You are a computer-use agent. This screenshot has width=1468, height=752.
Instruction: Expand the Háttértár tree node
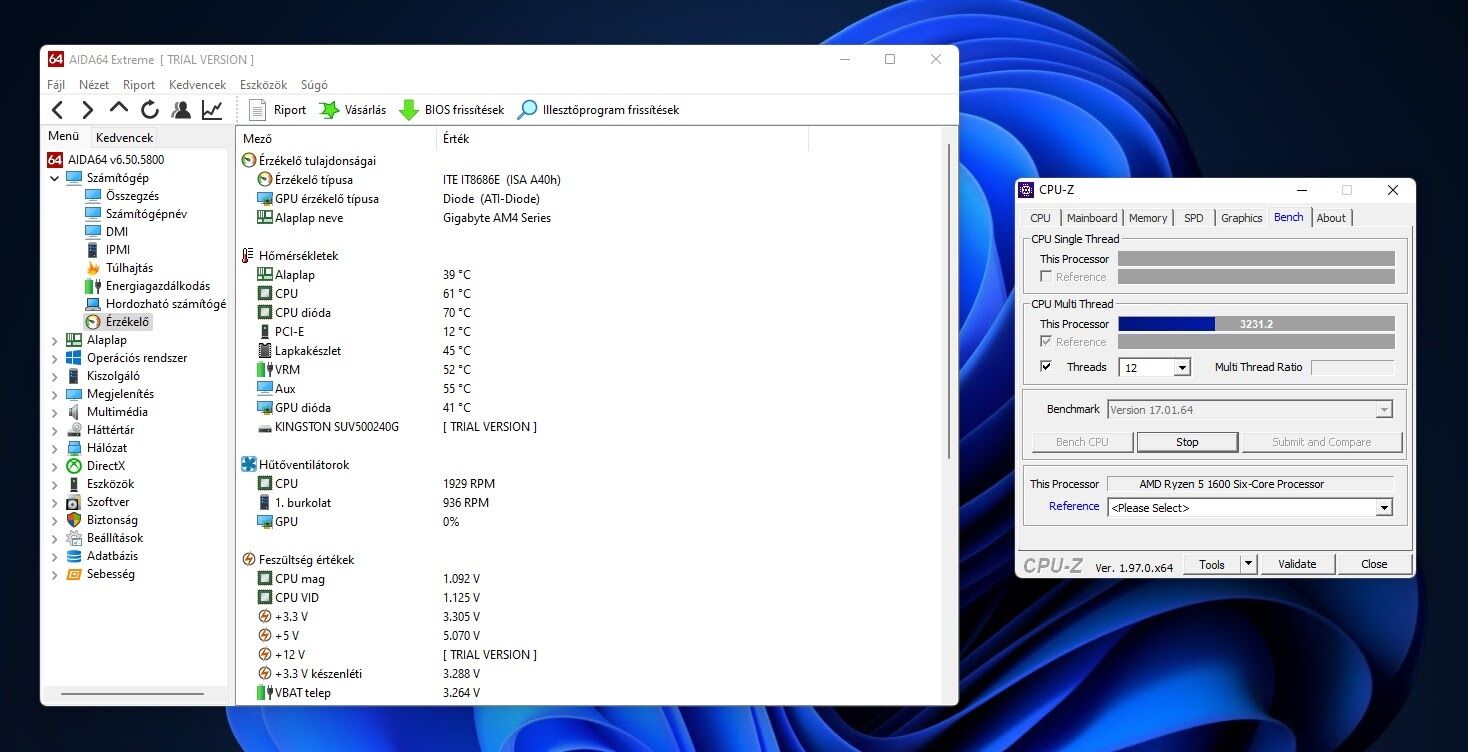(54, 430)
